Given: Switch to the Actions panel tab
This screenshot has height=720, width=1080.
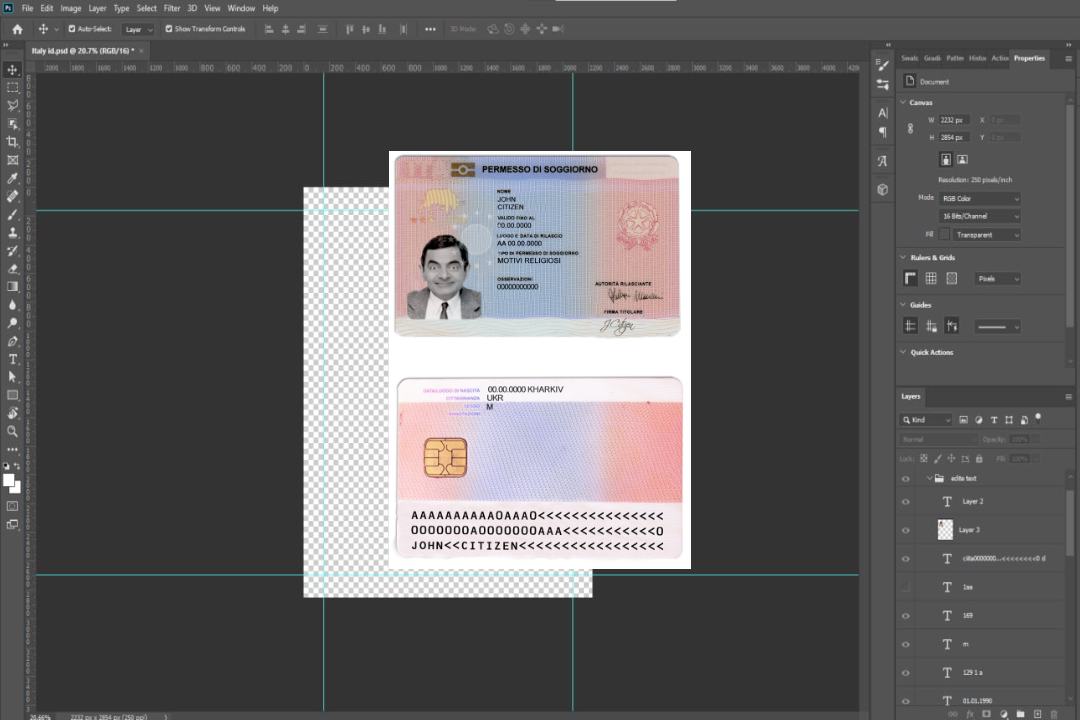Looking at the screenshot, I should (x=999, y=59).
